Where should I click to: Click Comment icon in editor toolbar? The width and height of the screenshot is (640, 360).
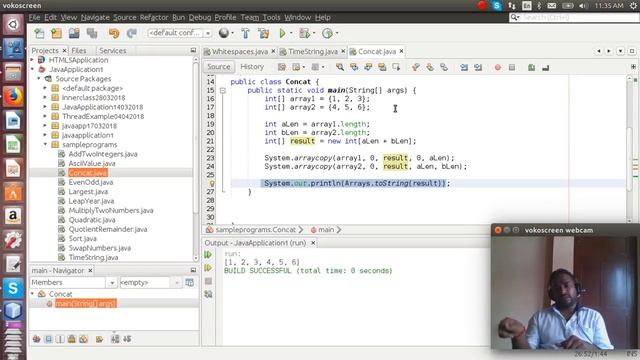click(x=531, y=67)
